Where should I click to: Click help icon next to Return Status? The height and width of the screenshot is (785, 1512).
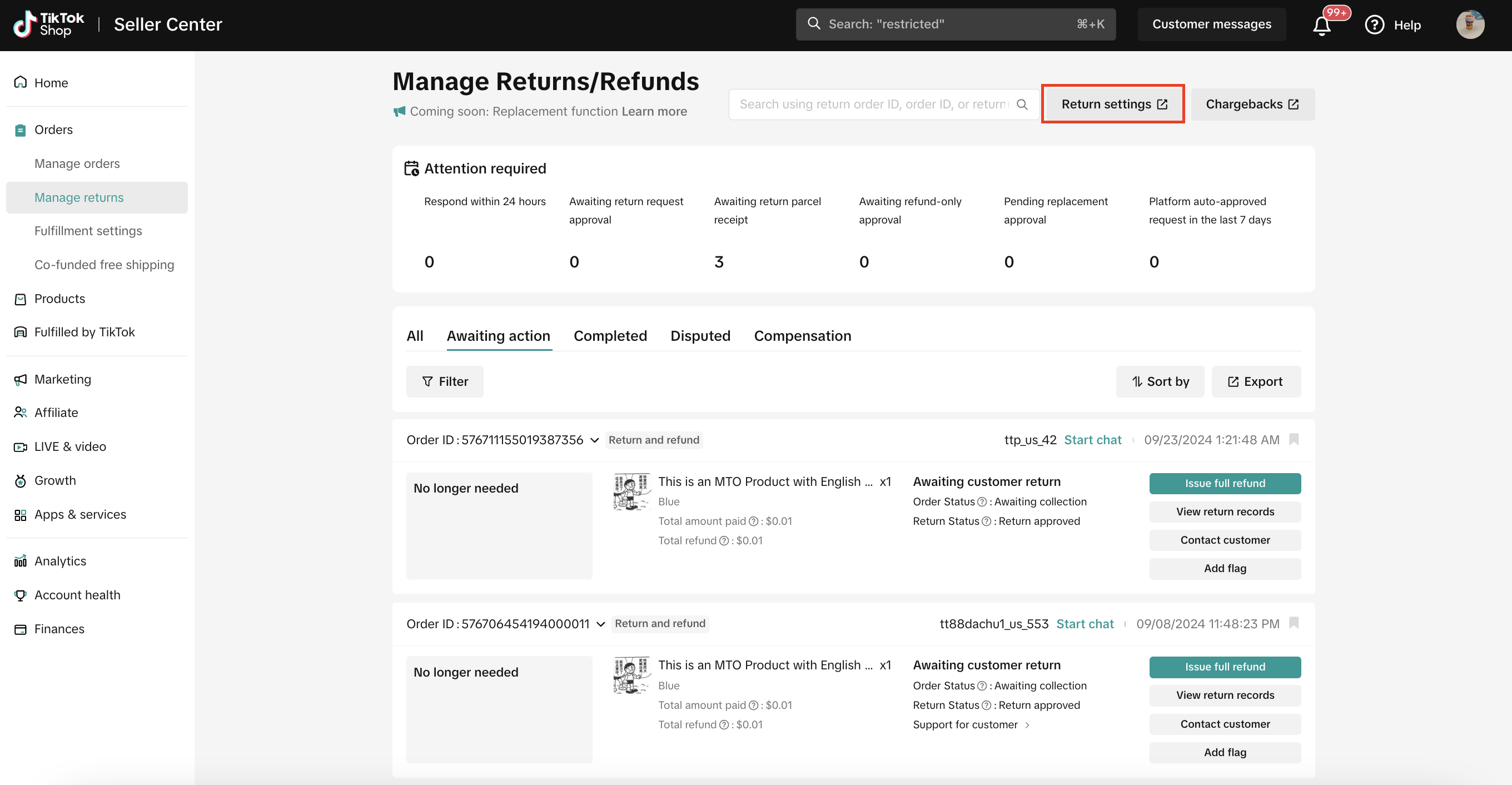coord(986,521)
